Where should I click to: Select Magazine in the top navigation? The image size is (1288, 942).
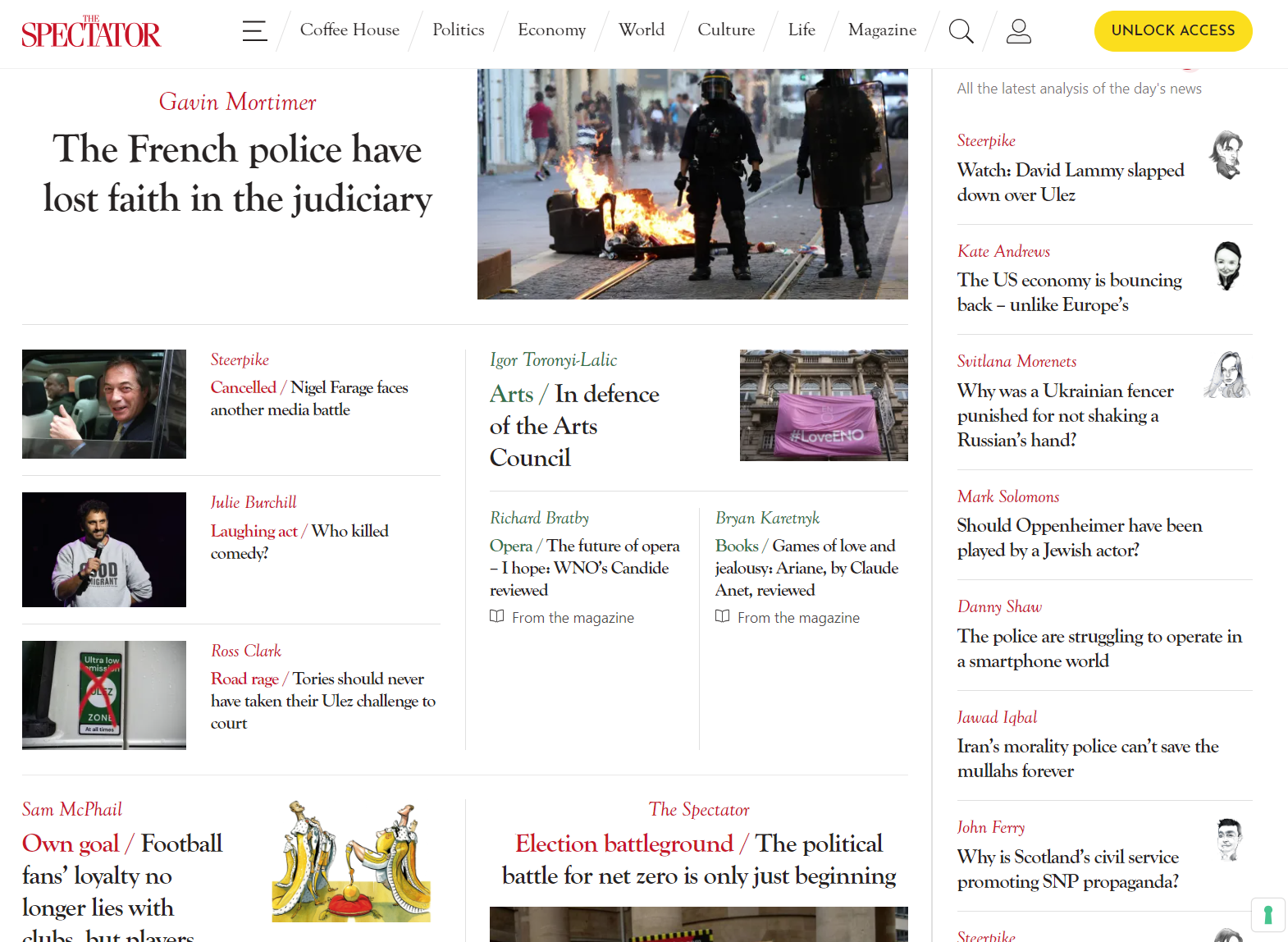[882, 30]
